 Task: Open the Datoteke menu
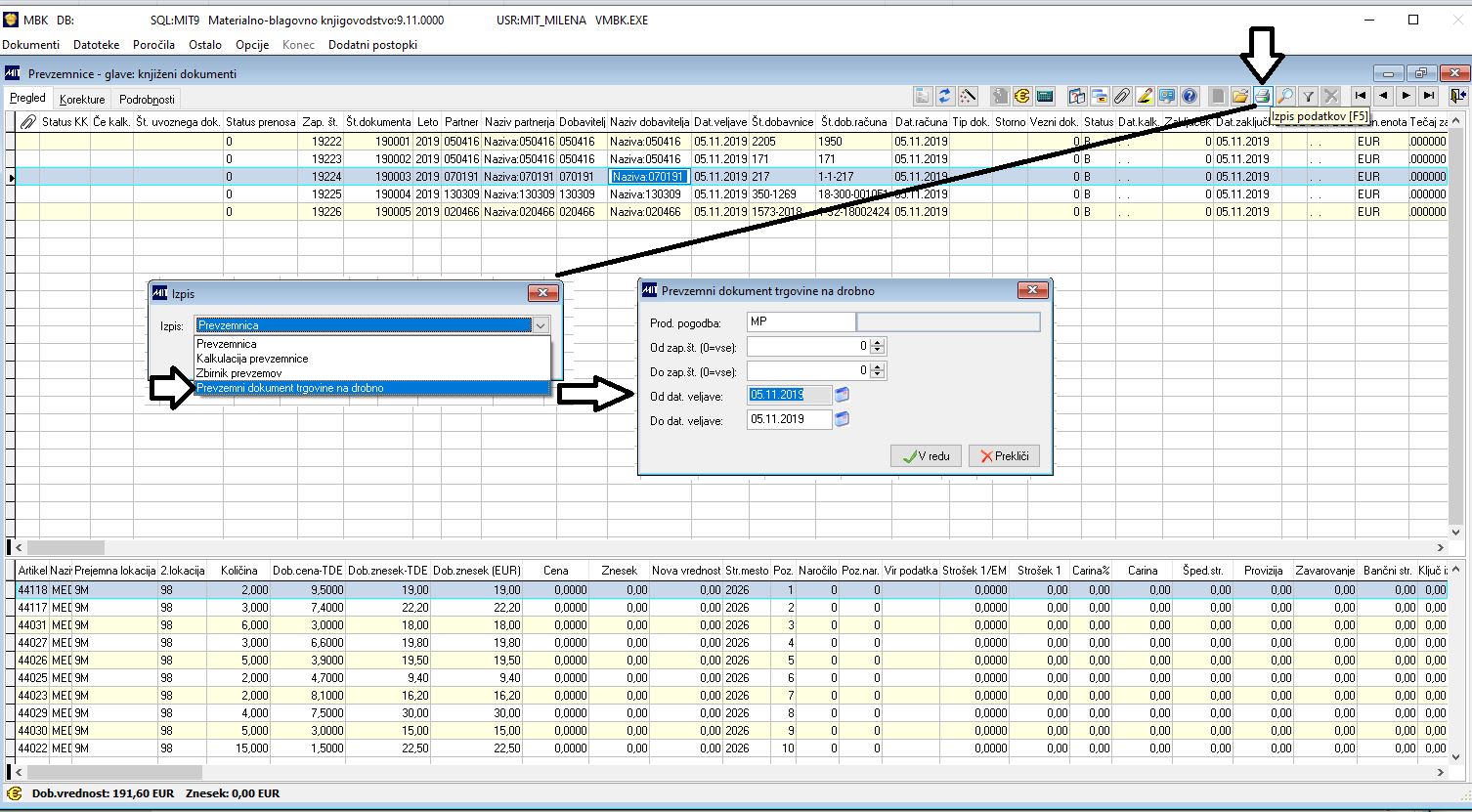tap(97, 45)
